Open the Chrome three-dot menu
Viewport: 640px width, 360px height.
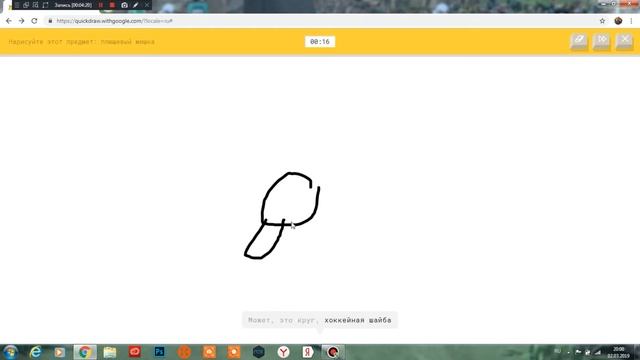click(631, 21)
